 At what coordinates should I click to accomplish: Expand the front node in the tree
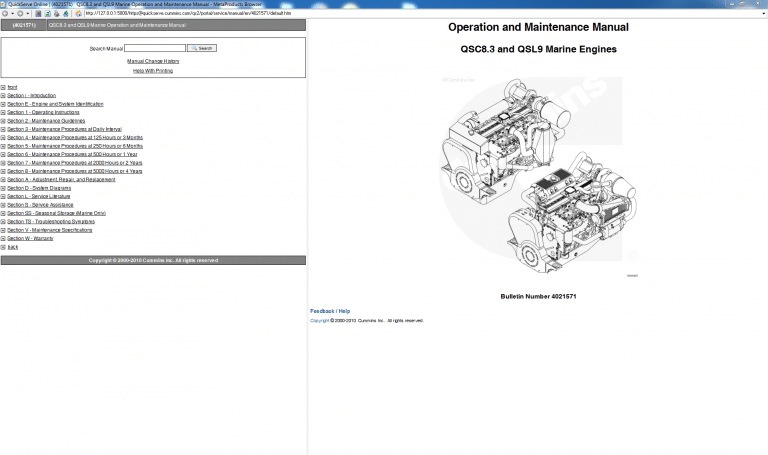pos(3,87)
